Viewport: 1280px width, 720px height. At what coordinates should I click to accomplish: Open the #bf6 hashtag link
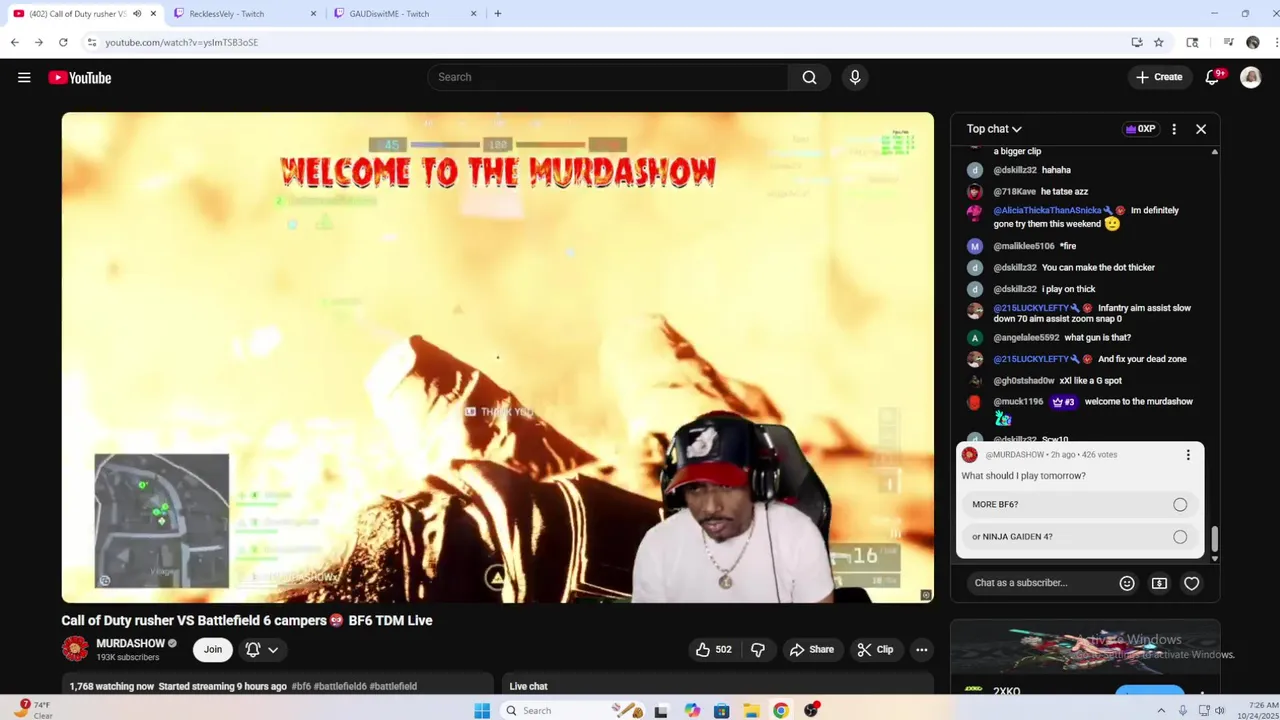tap(301, 686)
